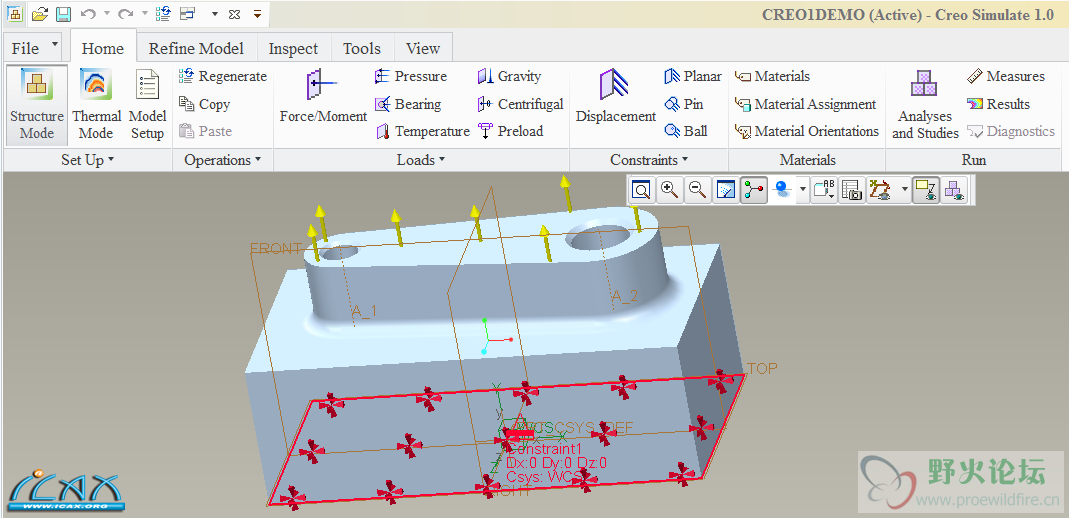Open Analyses and Studies

925,104
